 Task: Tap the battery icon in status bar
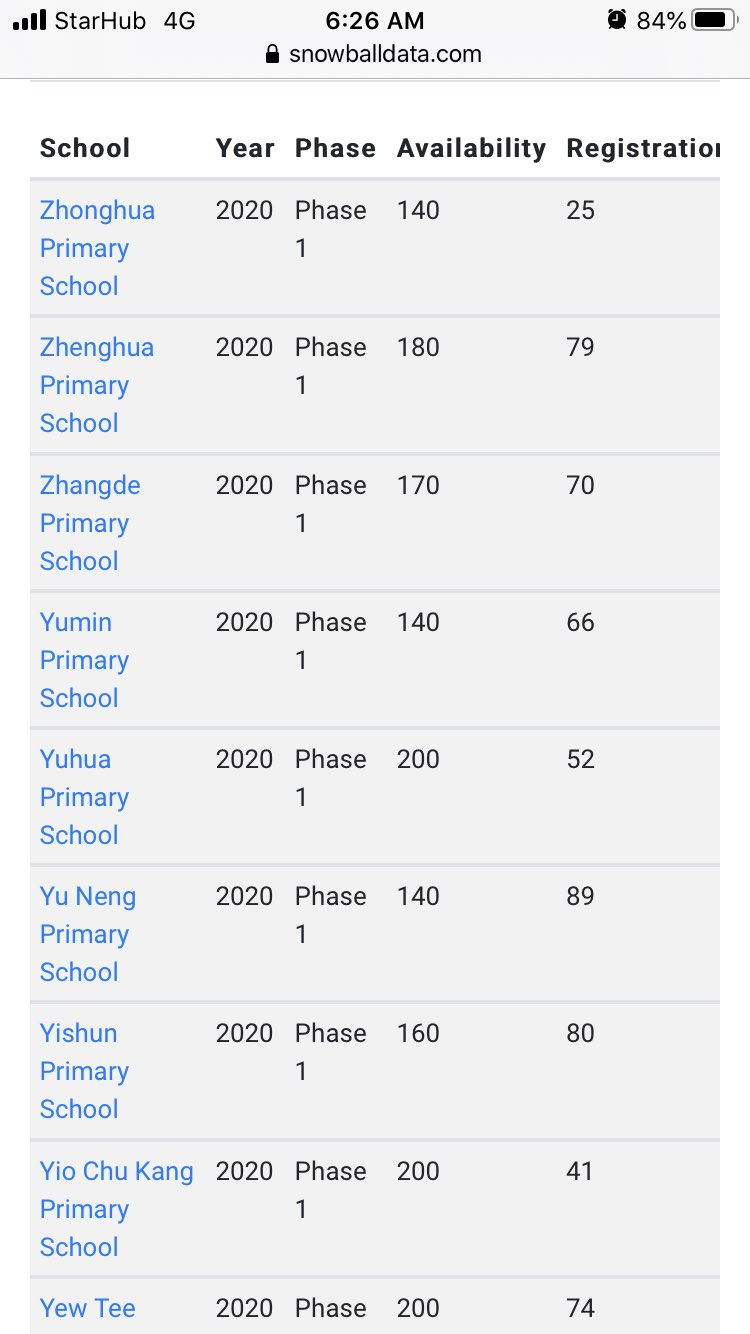(714, 20)
